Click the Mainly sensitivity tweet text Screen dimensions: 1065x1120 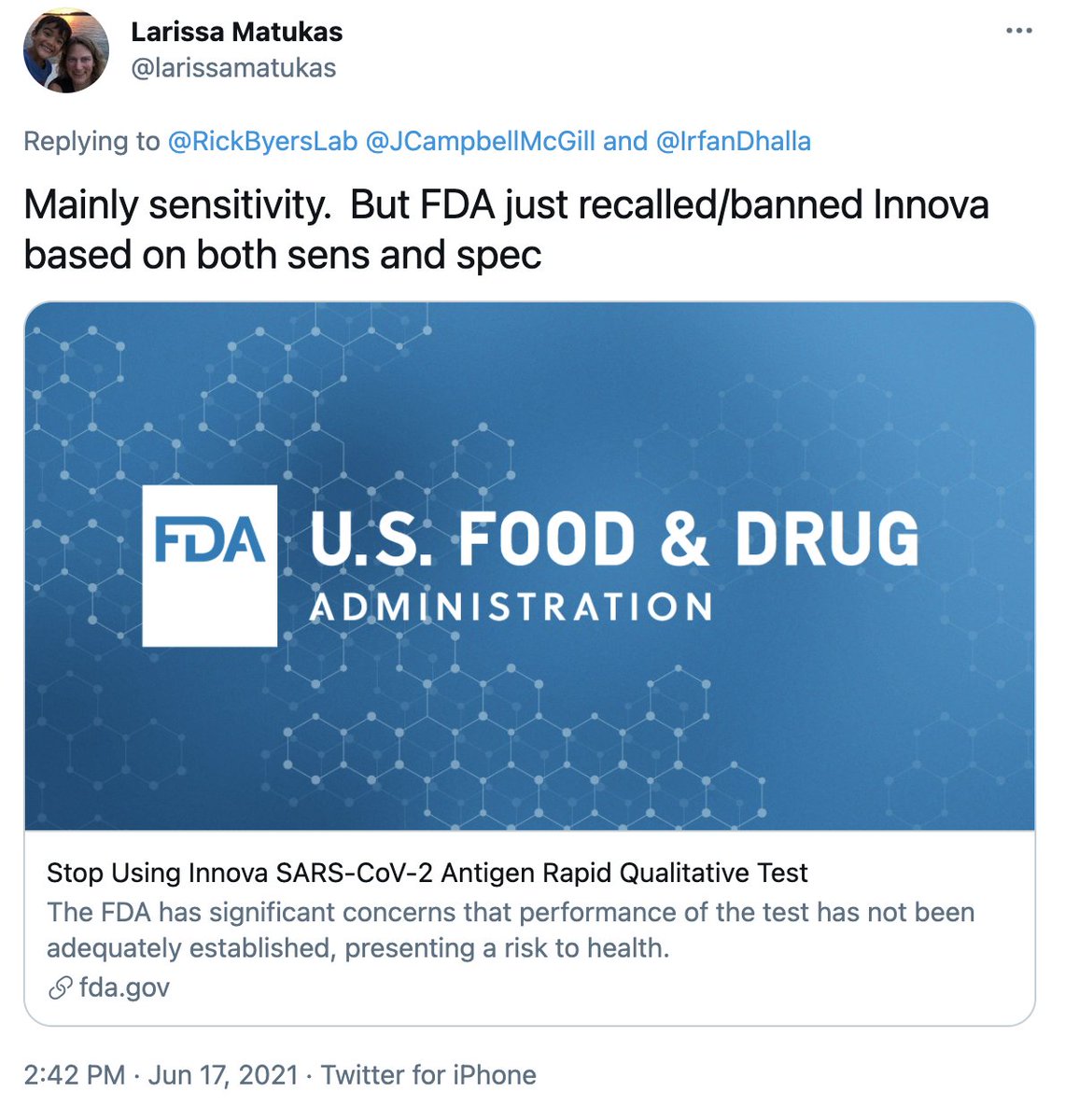coord(506,204)
